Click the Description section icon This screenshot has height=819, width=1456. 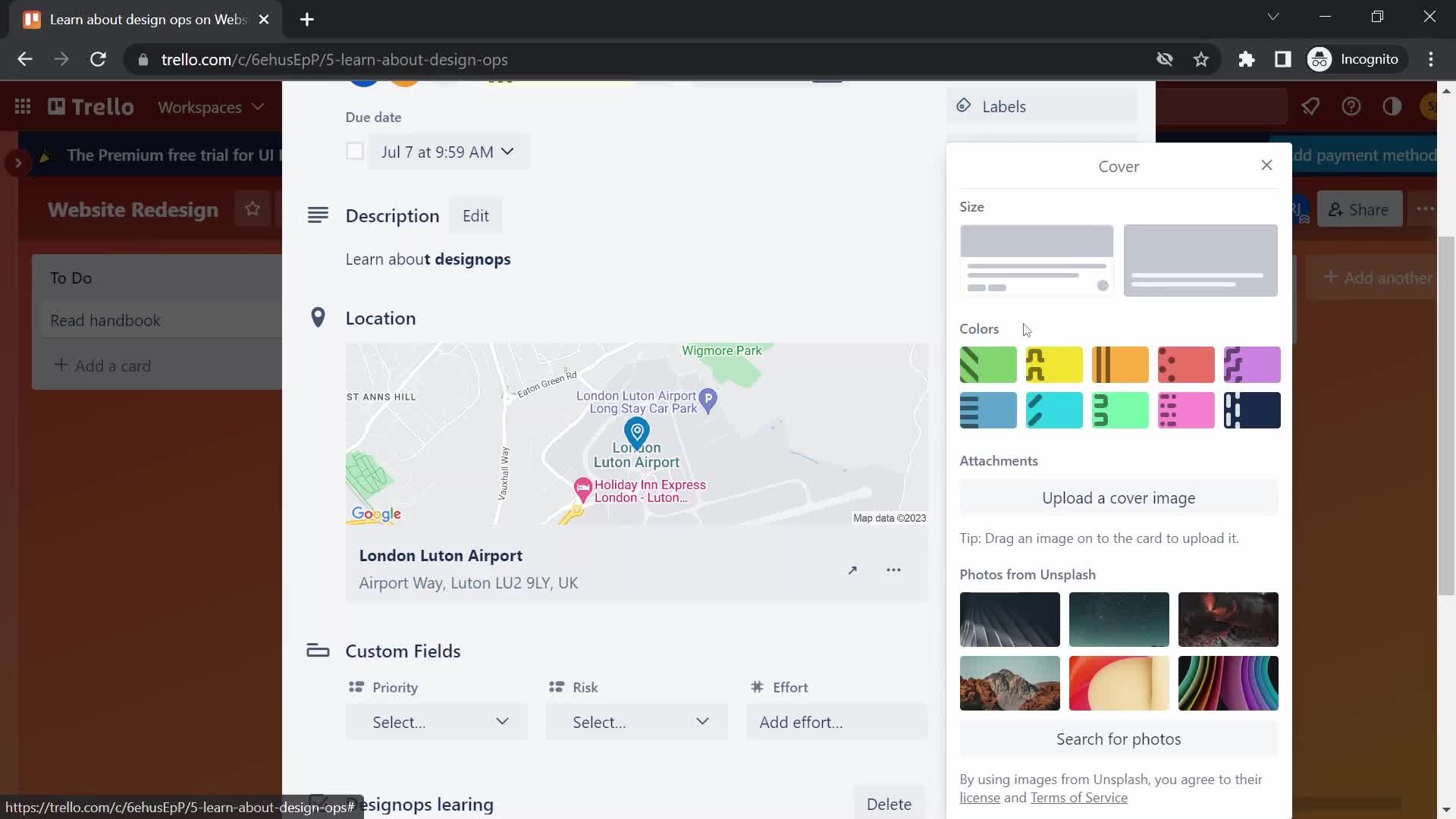click(319, 215)
